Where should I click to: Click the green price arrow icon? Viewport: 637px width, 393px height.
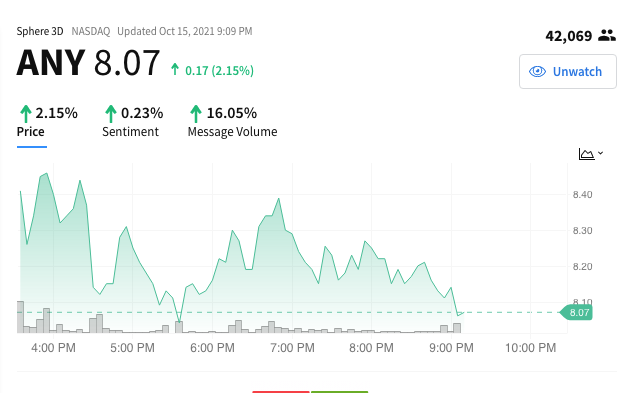pyautogui.click(x=26, y=113)
